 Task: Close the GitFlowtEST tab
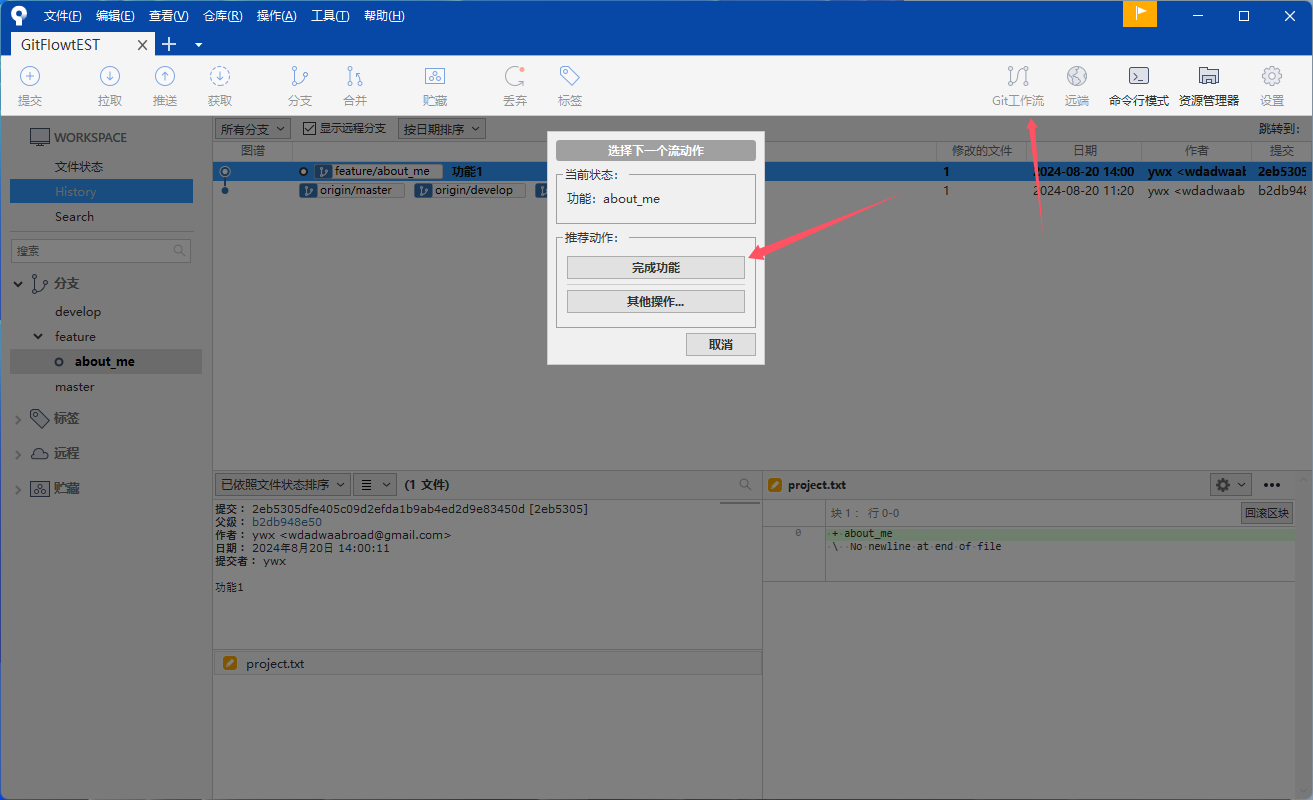pyautogui.click(x=143, y=45)
